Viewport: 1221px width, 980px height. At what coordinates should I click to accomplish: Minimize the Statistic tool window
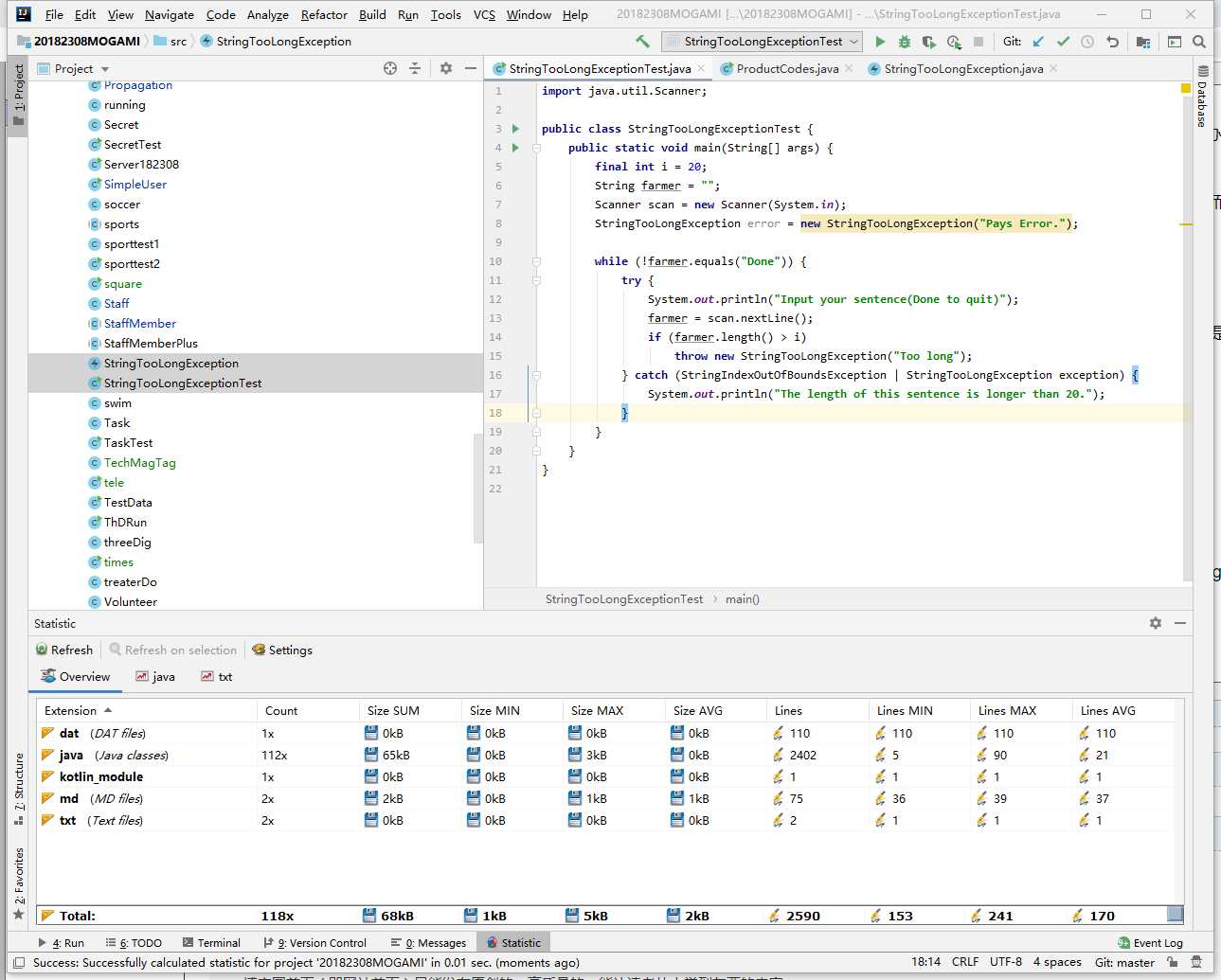[1180, 623]
